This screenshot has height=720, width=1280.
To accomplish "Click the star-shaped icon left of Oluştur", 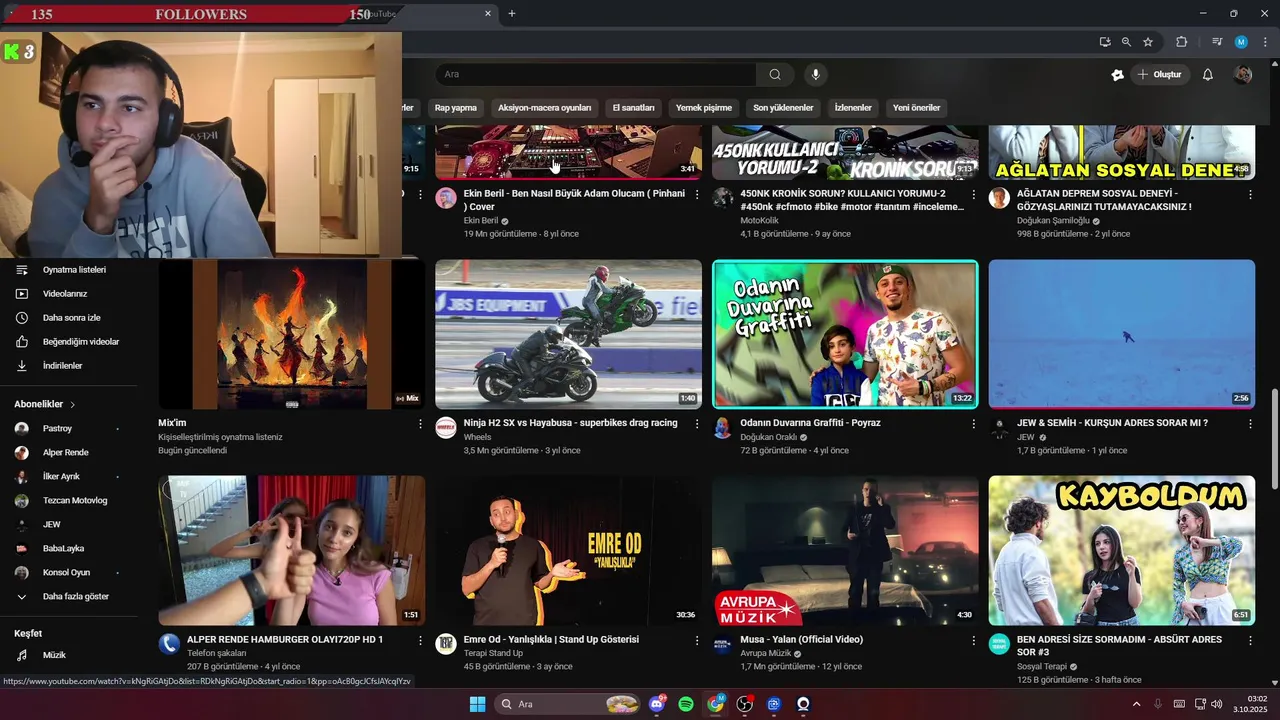I will pyautogui.click(x=1117, y=75).
